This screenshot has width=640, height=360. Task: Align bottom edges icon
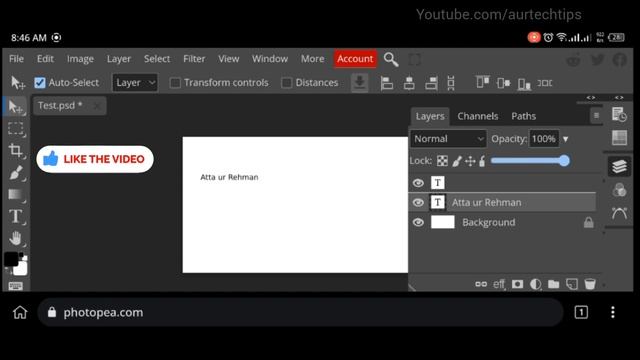point(524,84)
